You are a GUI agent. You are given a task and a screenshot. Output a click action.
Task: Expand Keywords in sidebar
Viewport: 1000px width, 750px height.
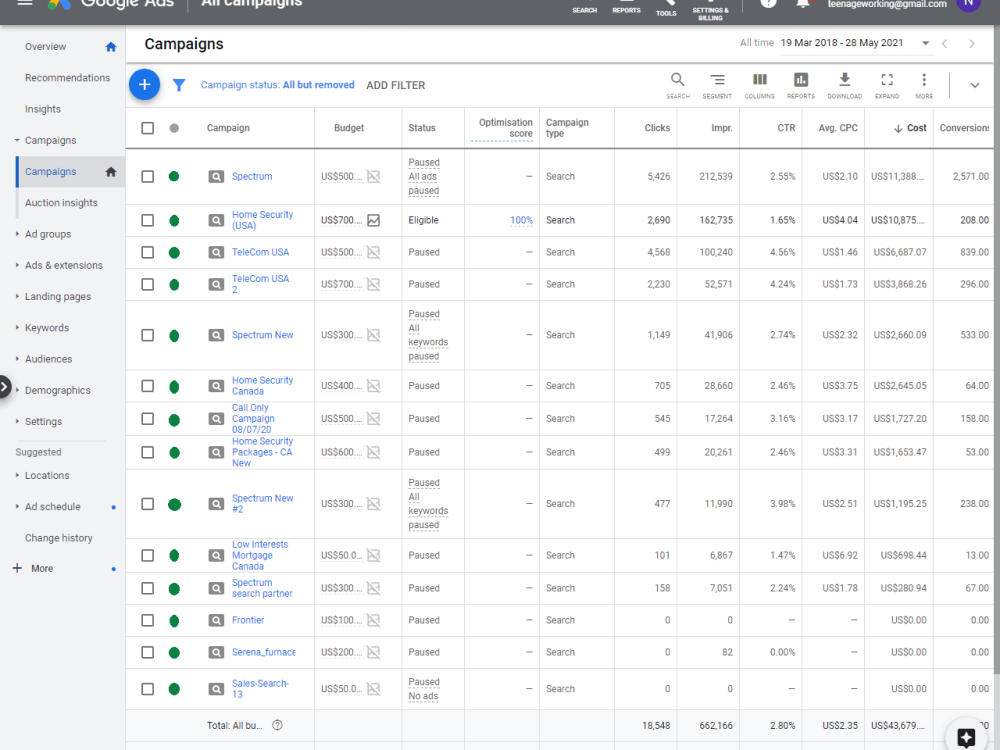17,328
